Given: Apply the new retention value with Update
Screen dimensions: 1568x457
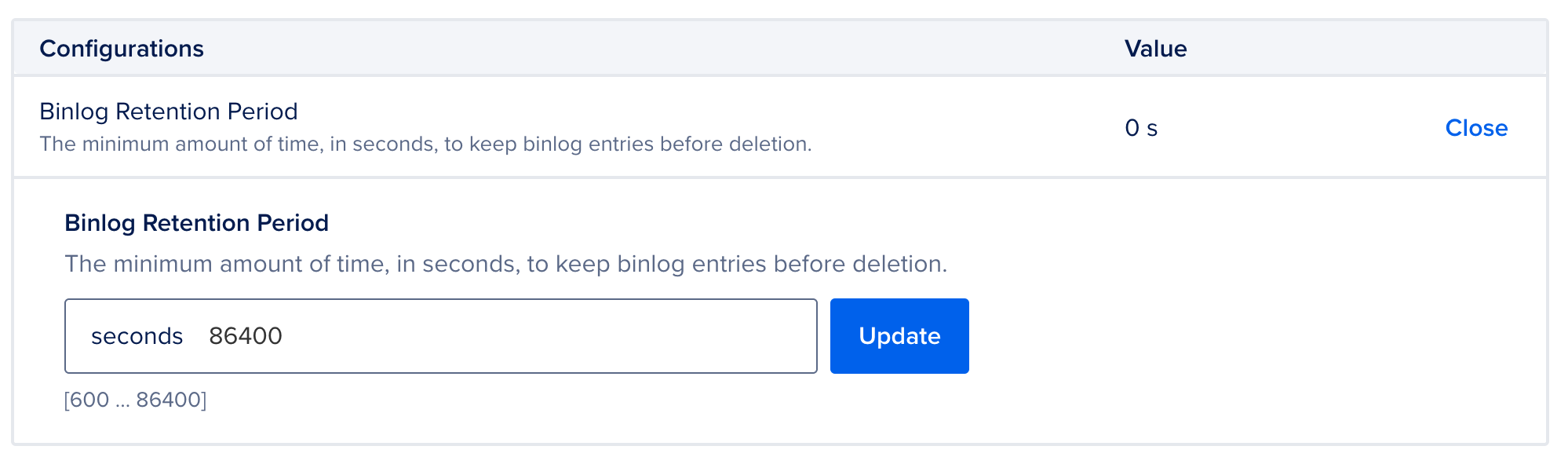Looking at the screenshot, I should point(898,335).
